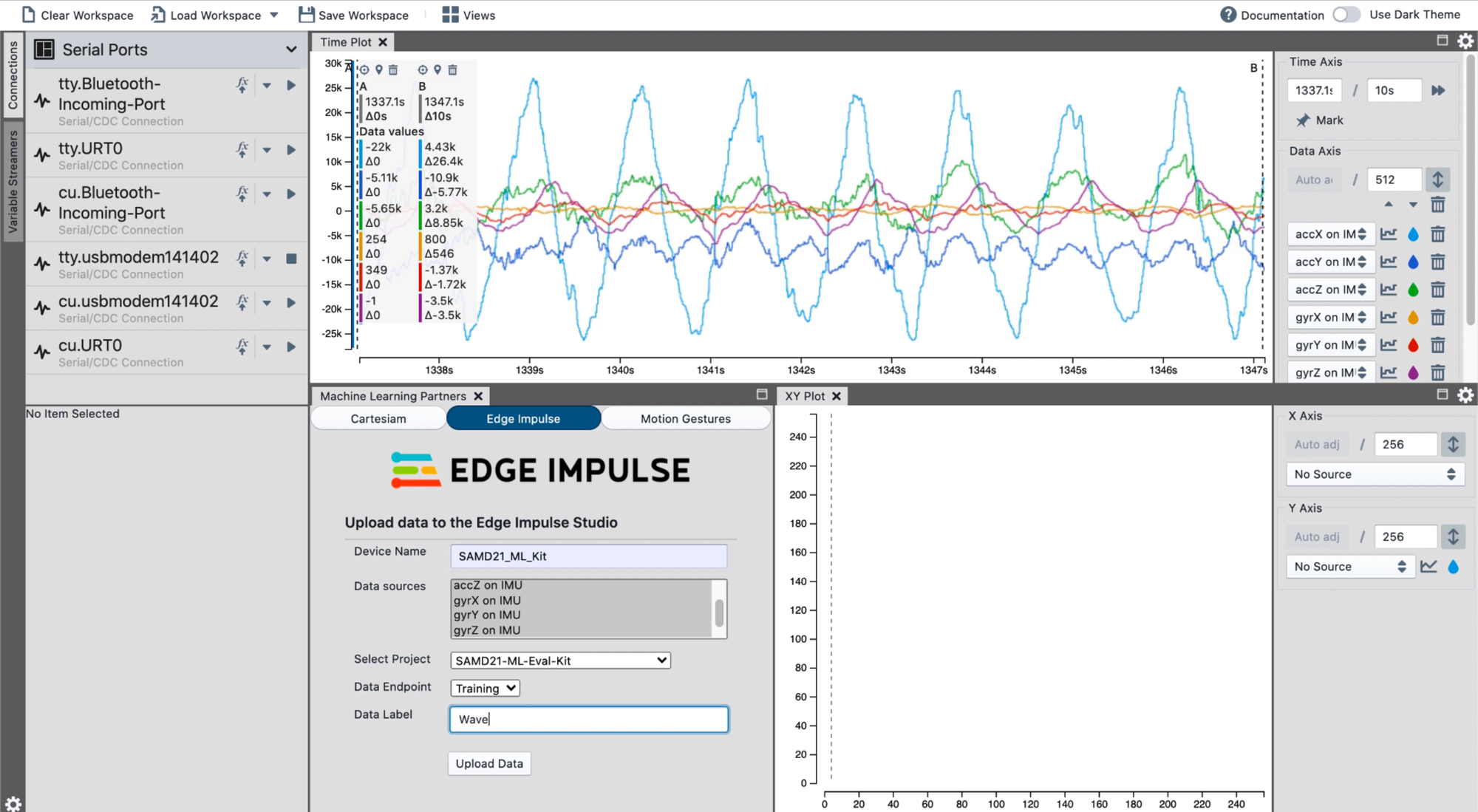Open the Select Project dropdown
Image resolution: width=1478 pixels, height=812 pixels.
pyautogui.click(x=560, y=661)
